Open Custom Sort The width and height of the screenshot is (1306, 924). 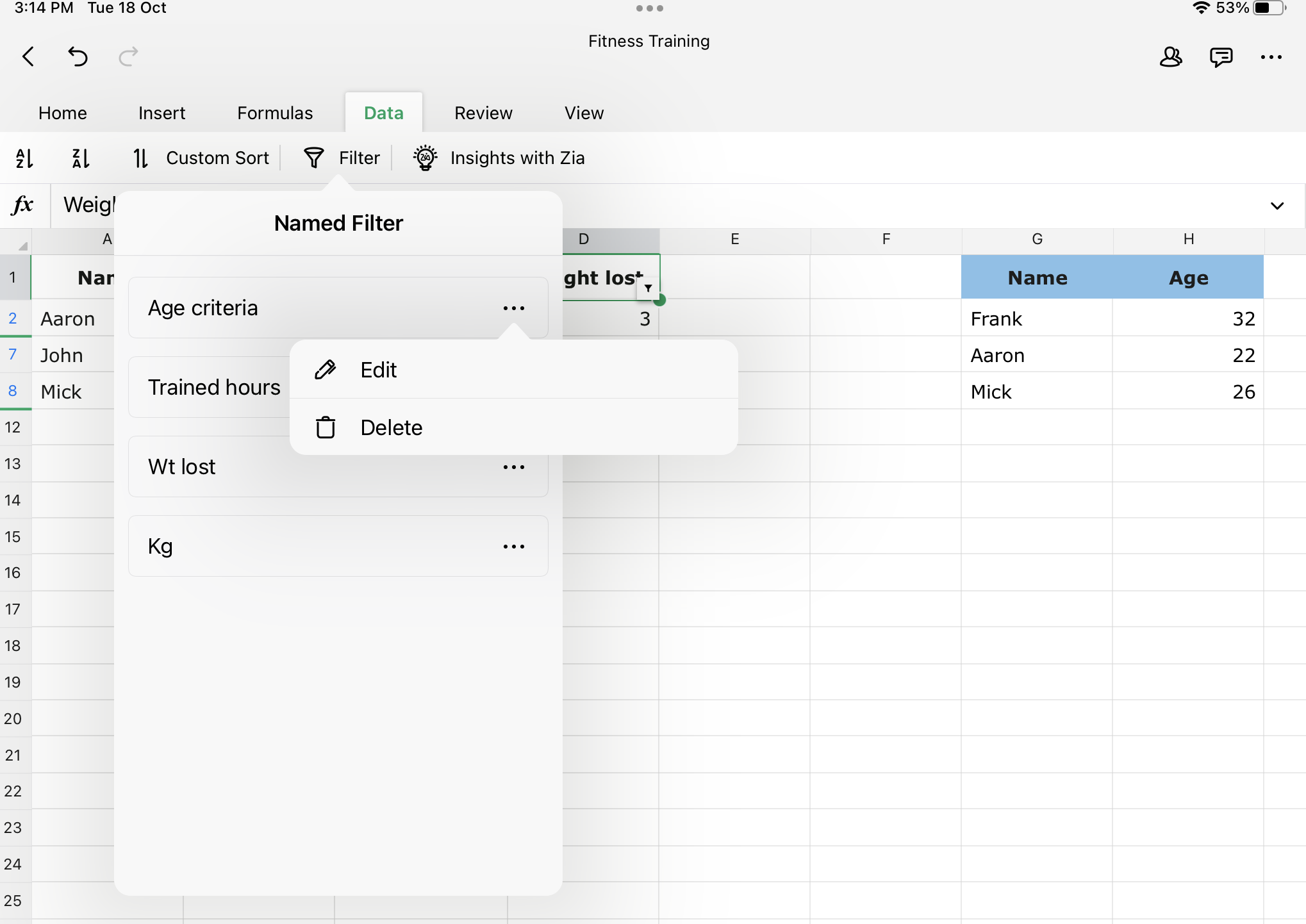pos(201,158)
